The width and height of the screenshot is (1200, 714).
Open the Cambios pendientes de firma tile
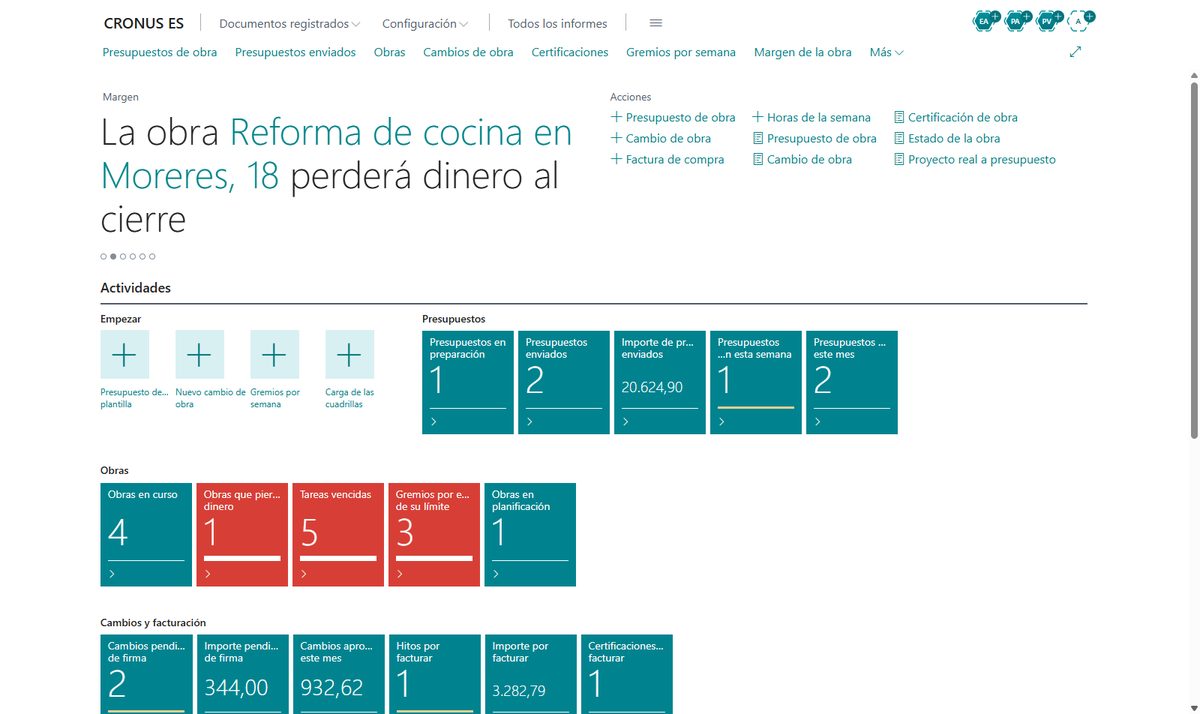click(146, 674)
